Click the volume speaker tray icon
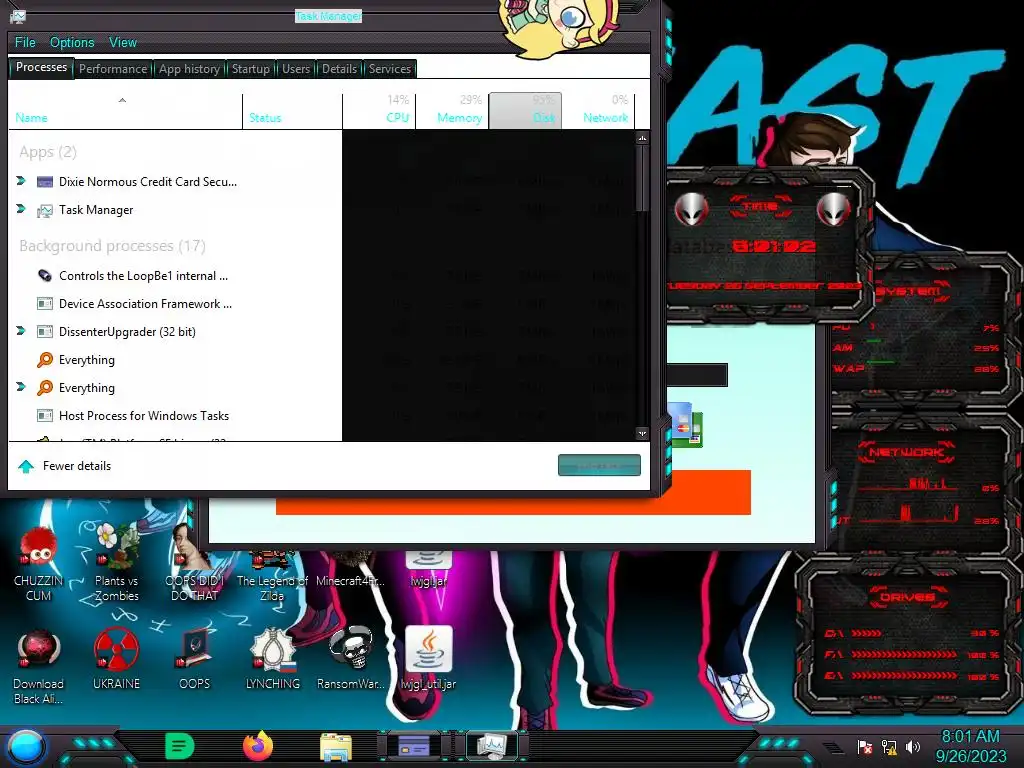The height and width of the screenshot is (768, 1024). (913, 746)
